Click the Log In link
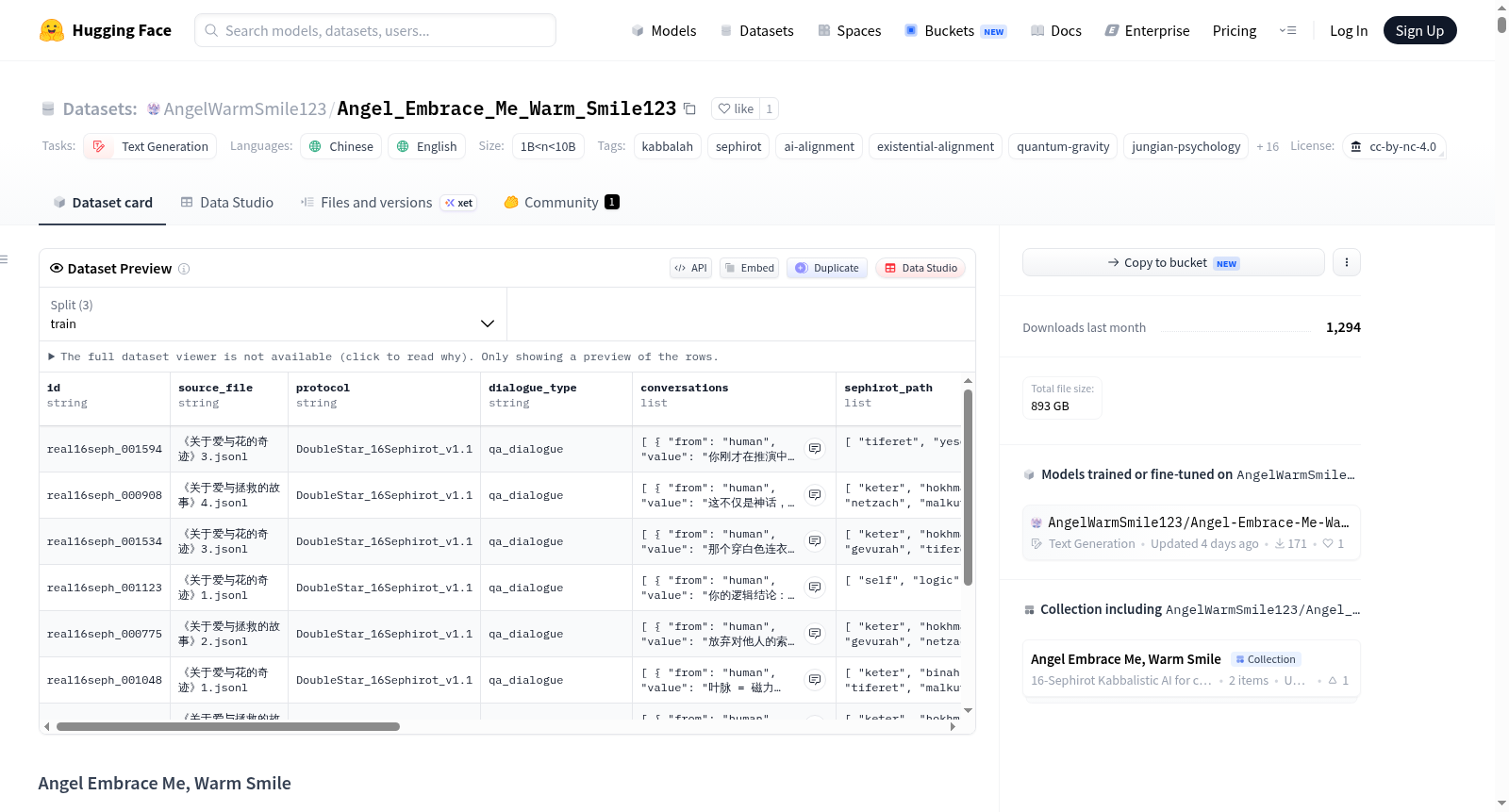The height and width of the screenshot is (812, 1509). tap(1349, 31)
